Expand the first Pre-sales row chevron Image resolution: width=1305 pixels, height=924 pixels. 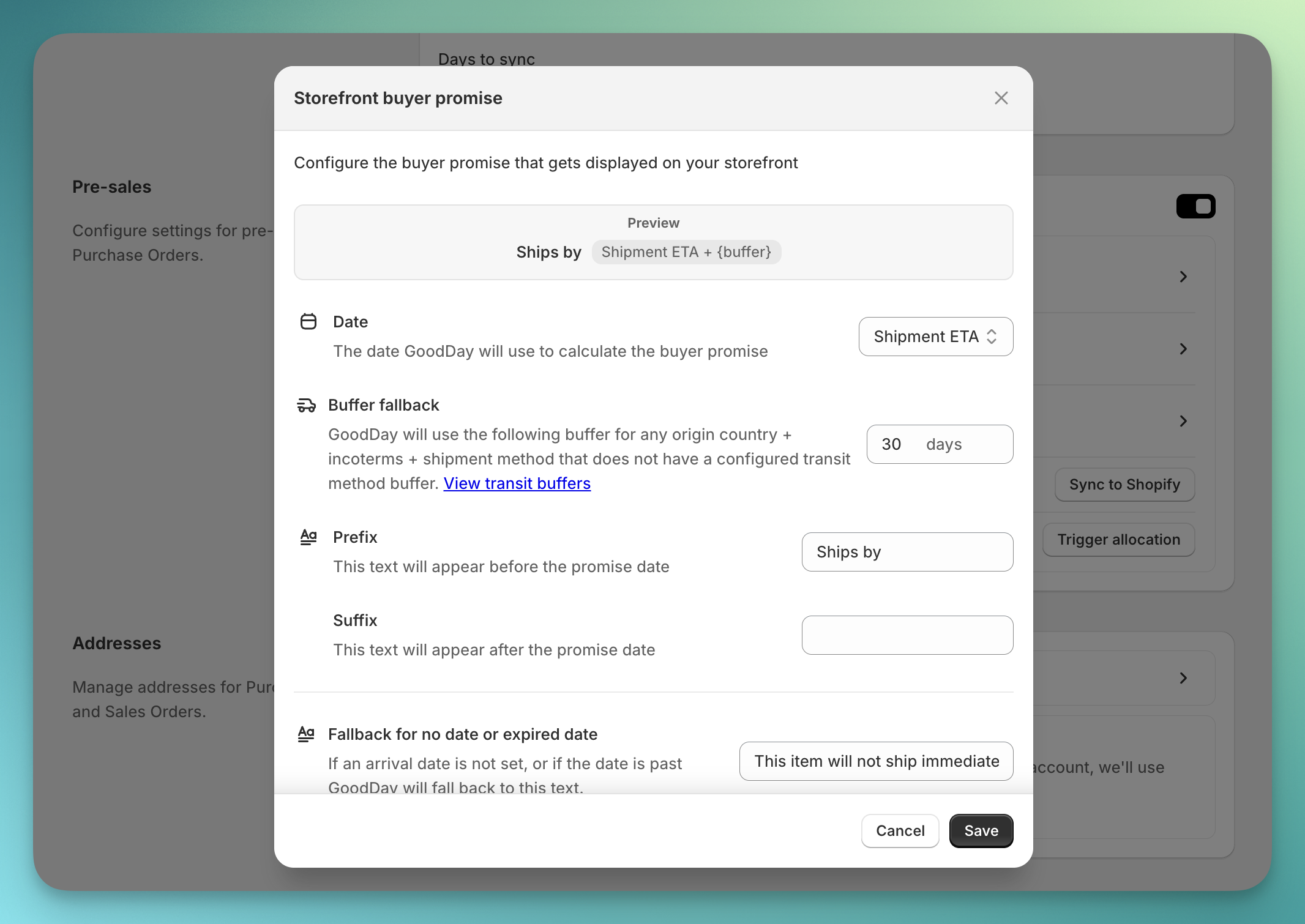[1183, 277]
